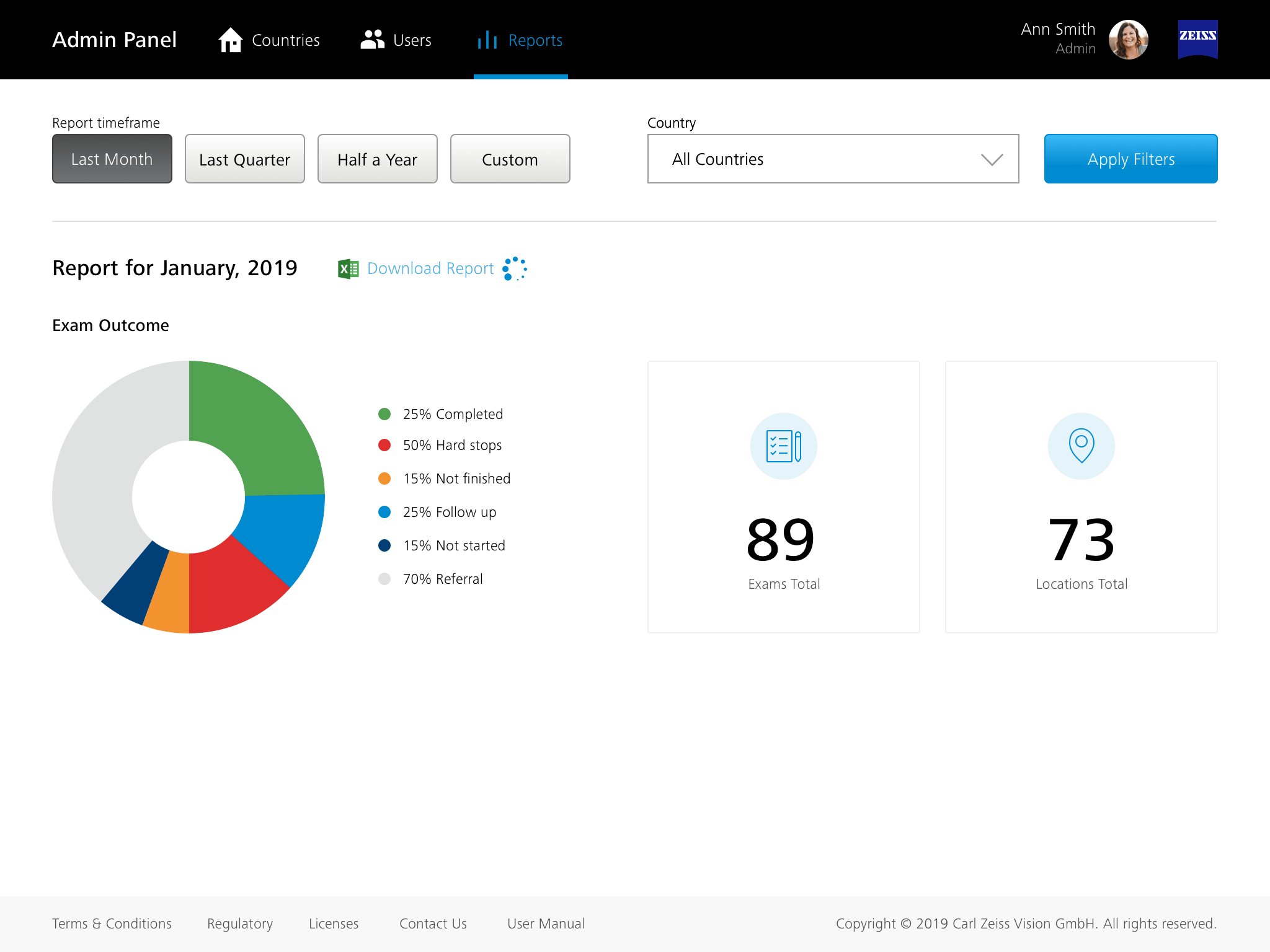The width and height of the screenshot is (1270, 952).
Task: Click the loading spinner beside Download Report
Action: coord(515,269)
